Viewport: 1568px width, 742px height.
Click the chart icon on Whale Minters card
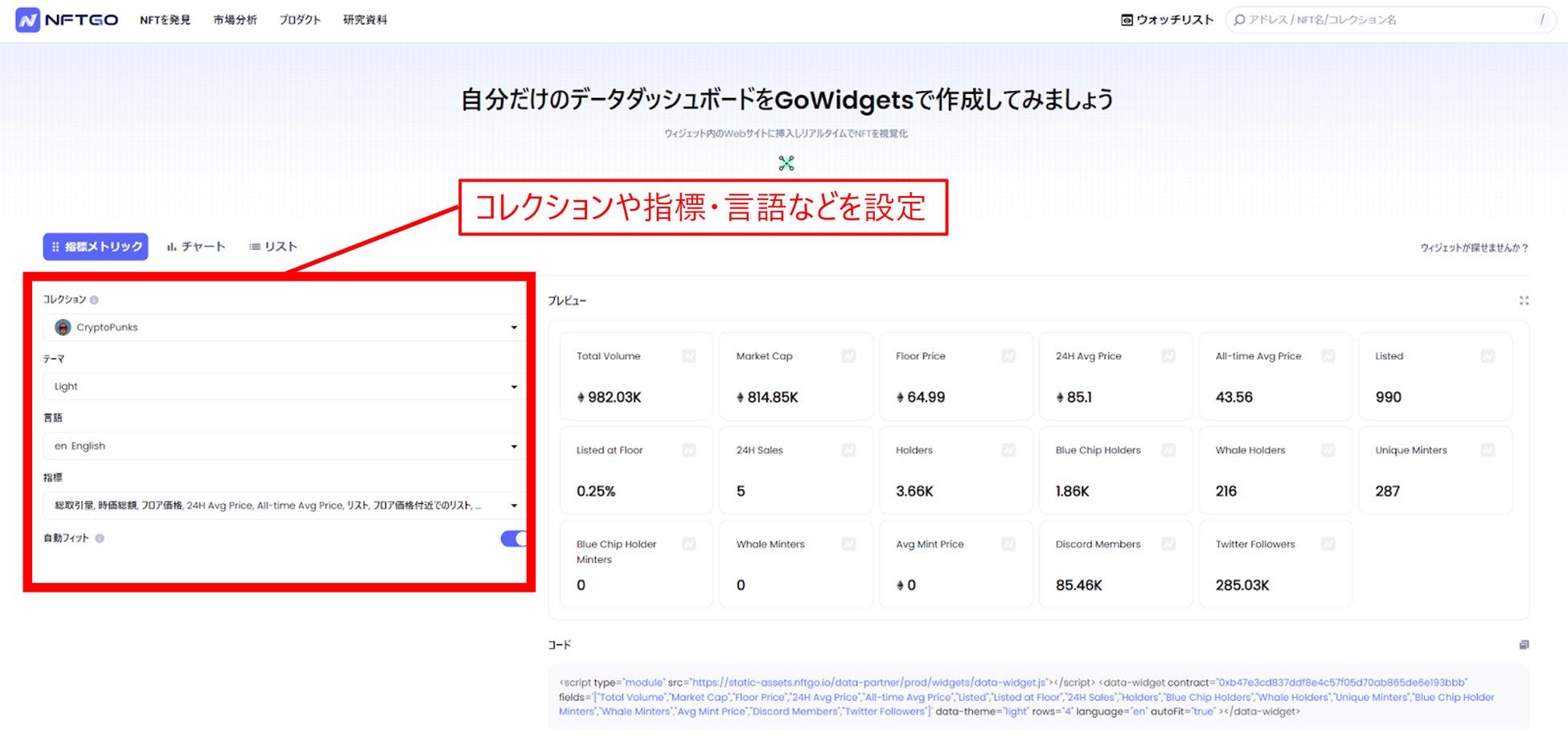[x=848, y=544]
